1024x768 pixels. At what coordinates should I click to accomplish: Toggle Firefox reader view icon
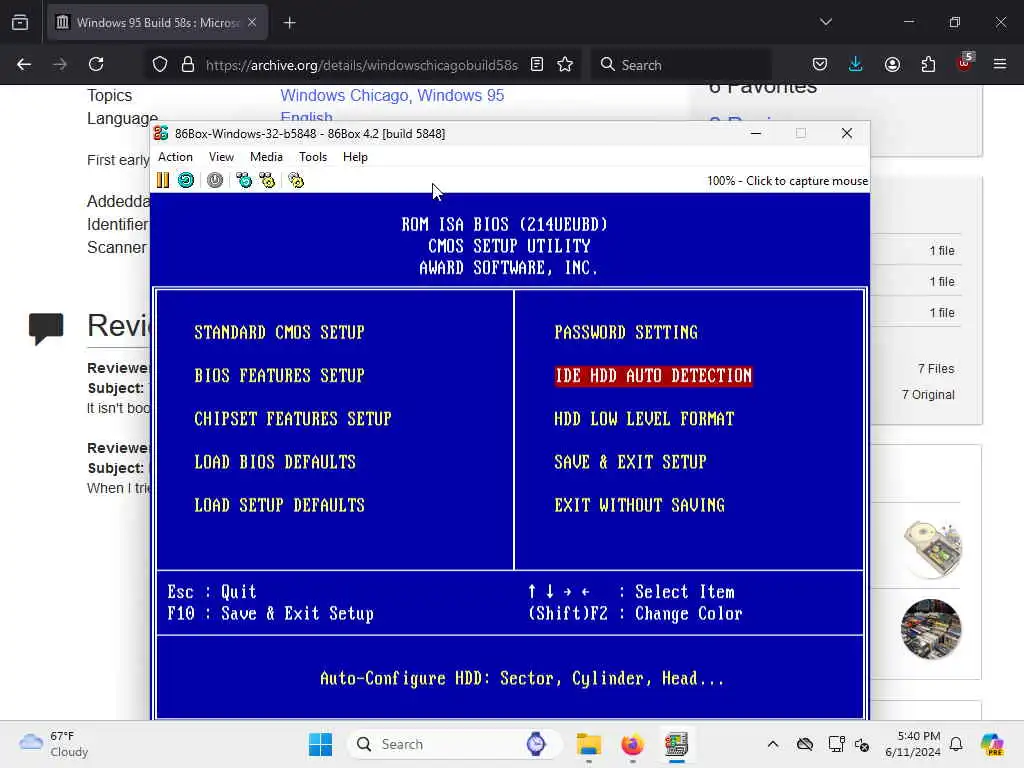537,64
